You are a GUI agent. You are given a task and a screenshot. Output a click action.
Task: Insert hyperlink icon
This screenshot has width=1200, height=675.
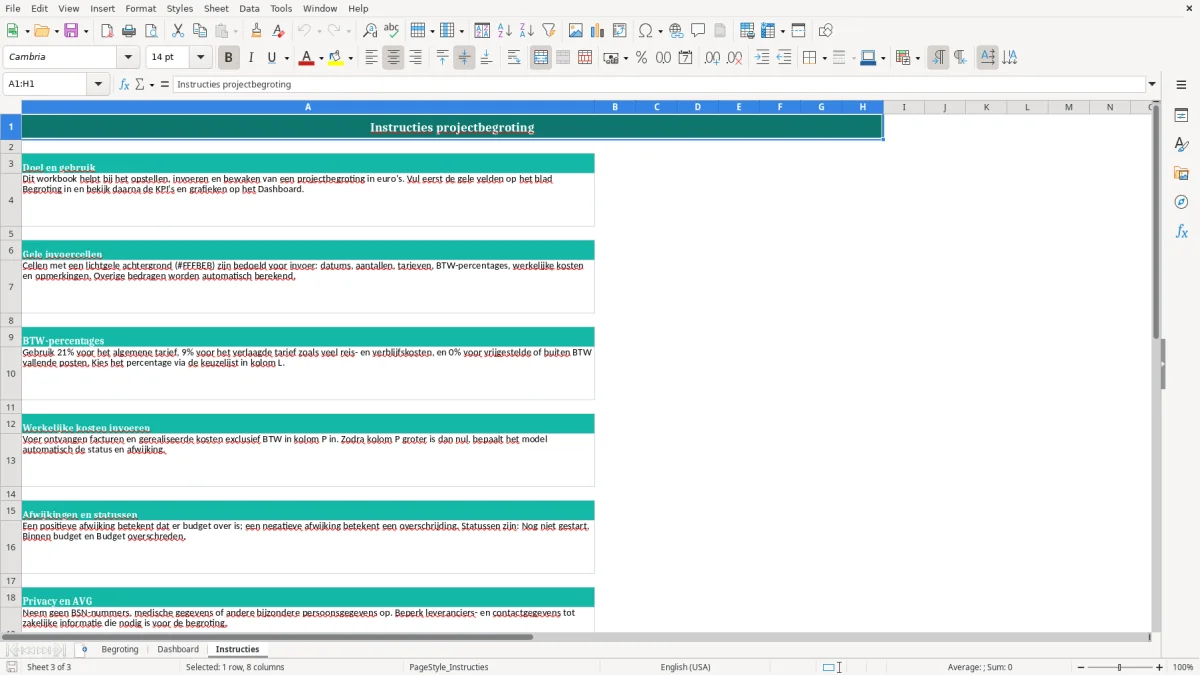[677, 31]
